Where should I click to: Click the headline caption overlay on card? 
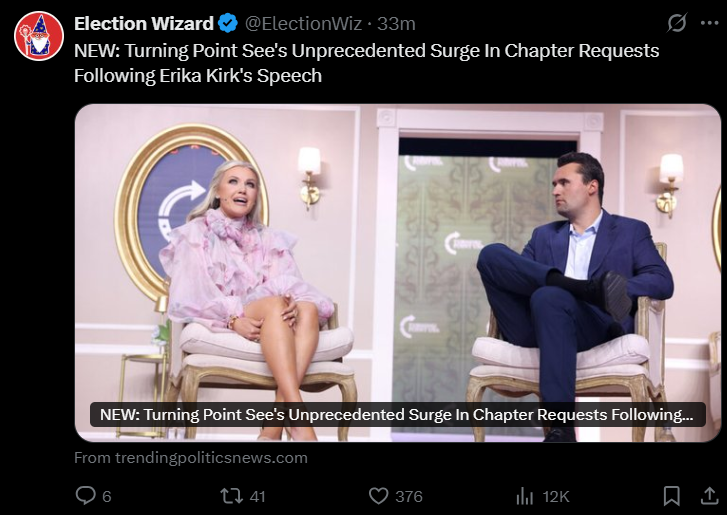click(x=397, y=414)
